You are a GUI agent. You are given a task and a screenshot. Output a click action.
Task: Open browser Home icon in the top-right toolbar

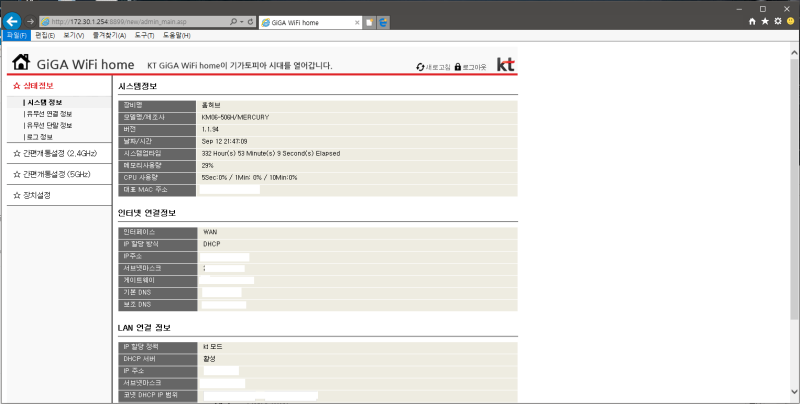point(752,21)
